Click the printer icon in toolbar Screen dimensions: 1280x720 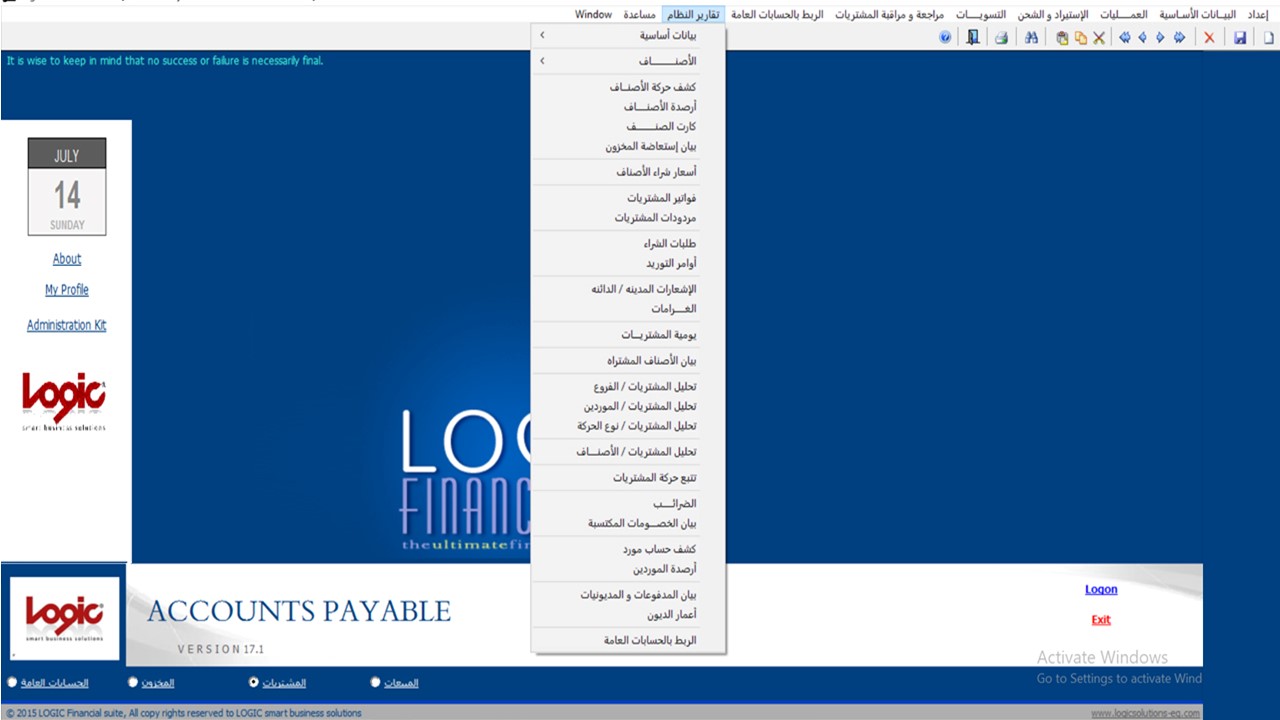(1000, 38)
